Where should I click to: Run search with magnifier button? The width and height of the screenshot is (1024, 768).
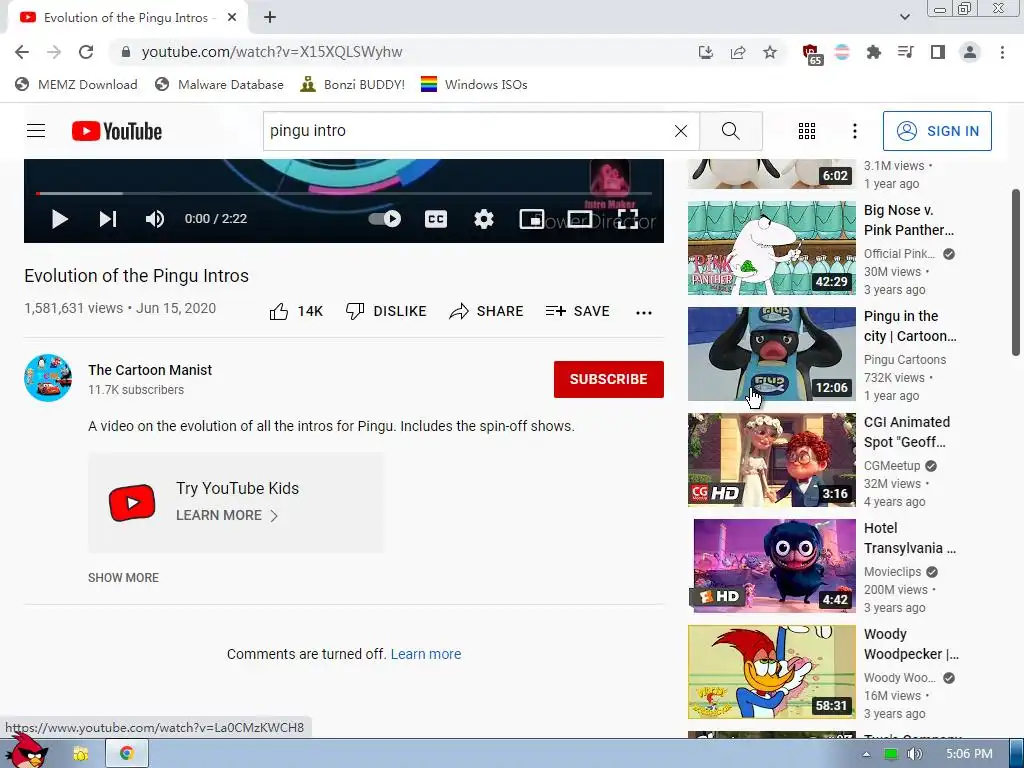731,131
